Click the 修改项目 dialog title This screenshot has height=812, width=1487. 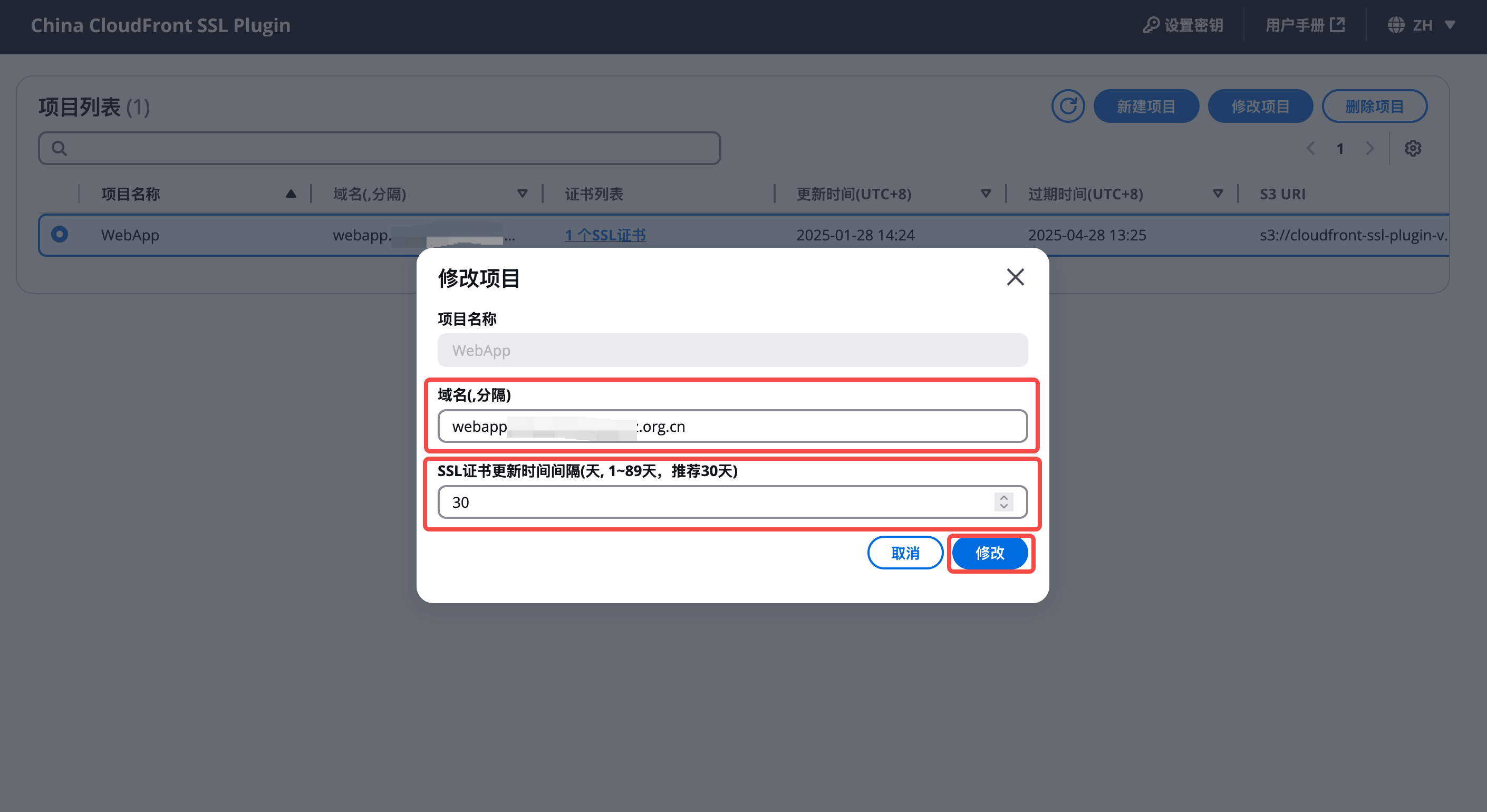[479, 278]
